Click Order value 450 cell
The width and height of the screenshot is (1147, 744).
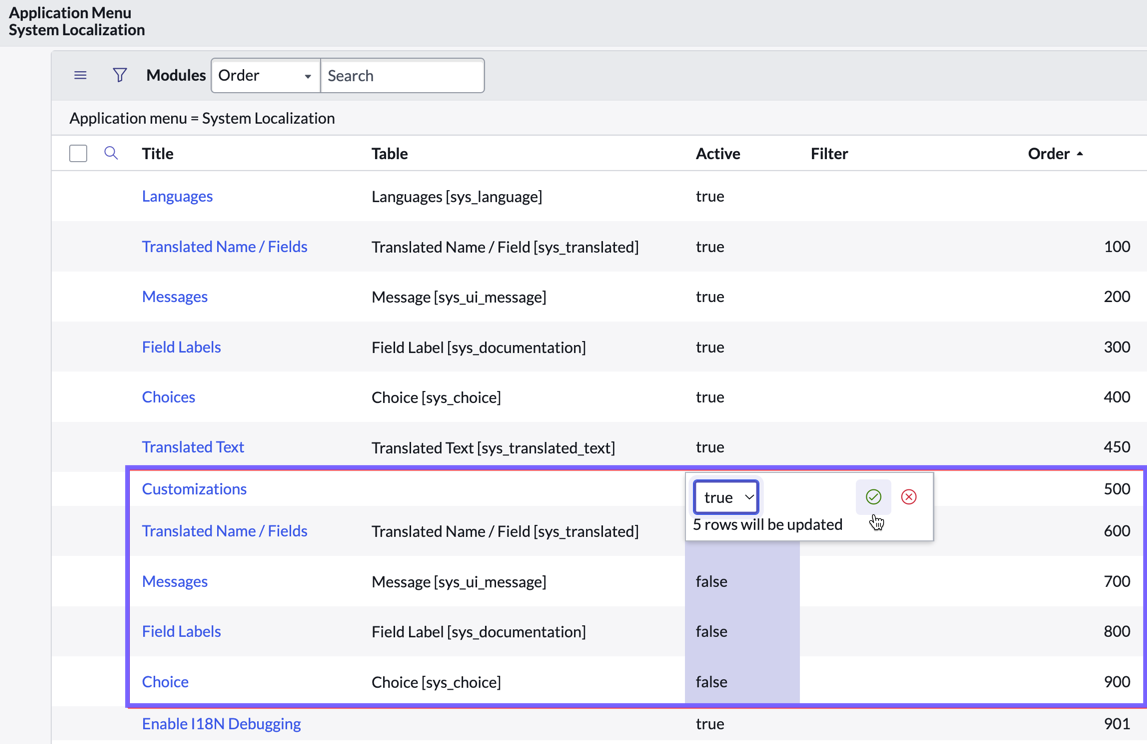click(1116, 447)
